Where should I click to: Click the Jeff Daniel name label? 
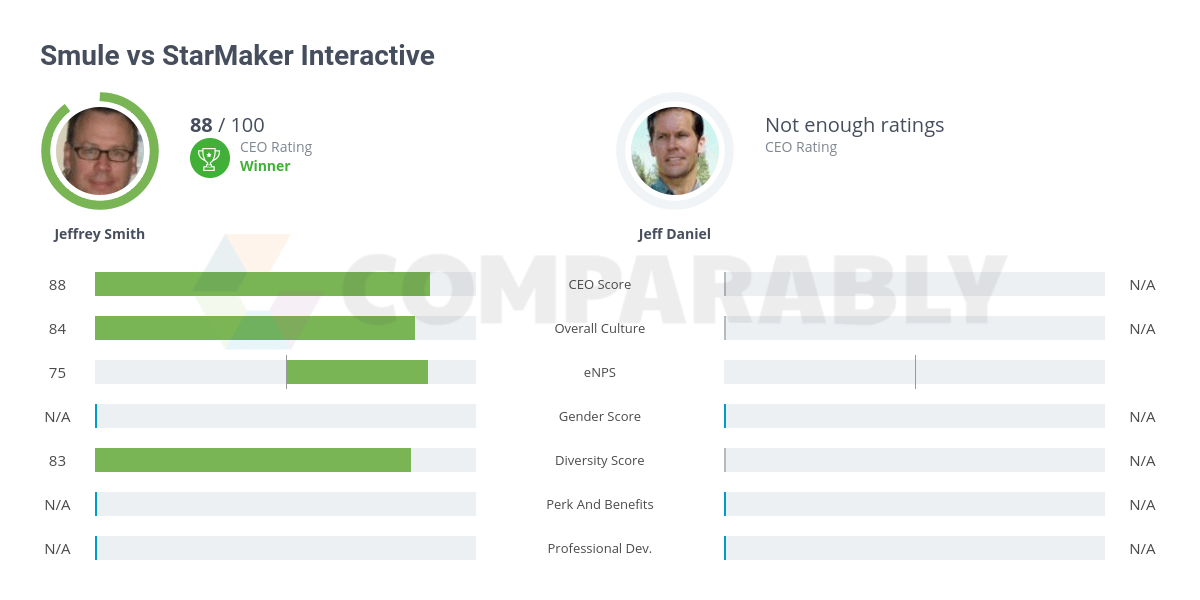(x=675, y=234)
